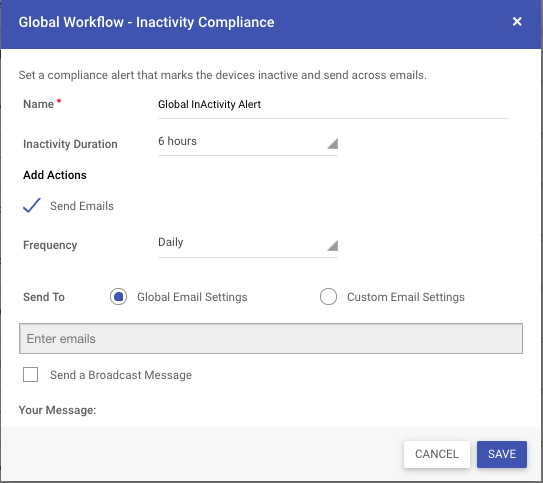Viewport: 543px width, 483px height.
Task: Click the Inactivity Duration field label
Action: click(x=70, y=144)
